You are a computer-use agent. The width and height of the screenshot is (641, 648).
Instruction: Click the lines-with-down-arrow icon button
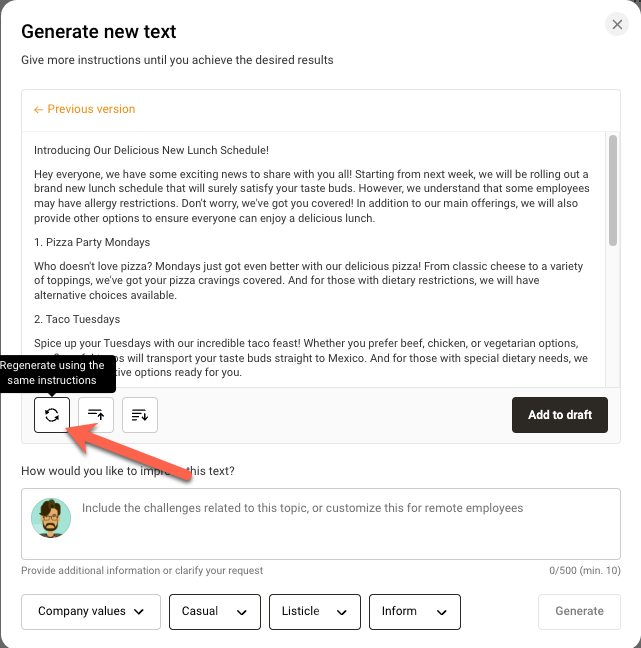point(140,415)
